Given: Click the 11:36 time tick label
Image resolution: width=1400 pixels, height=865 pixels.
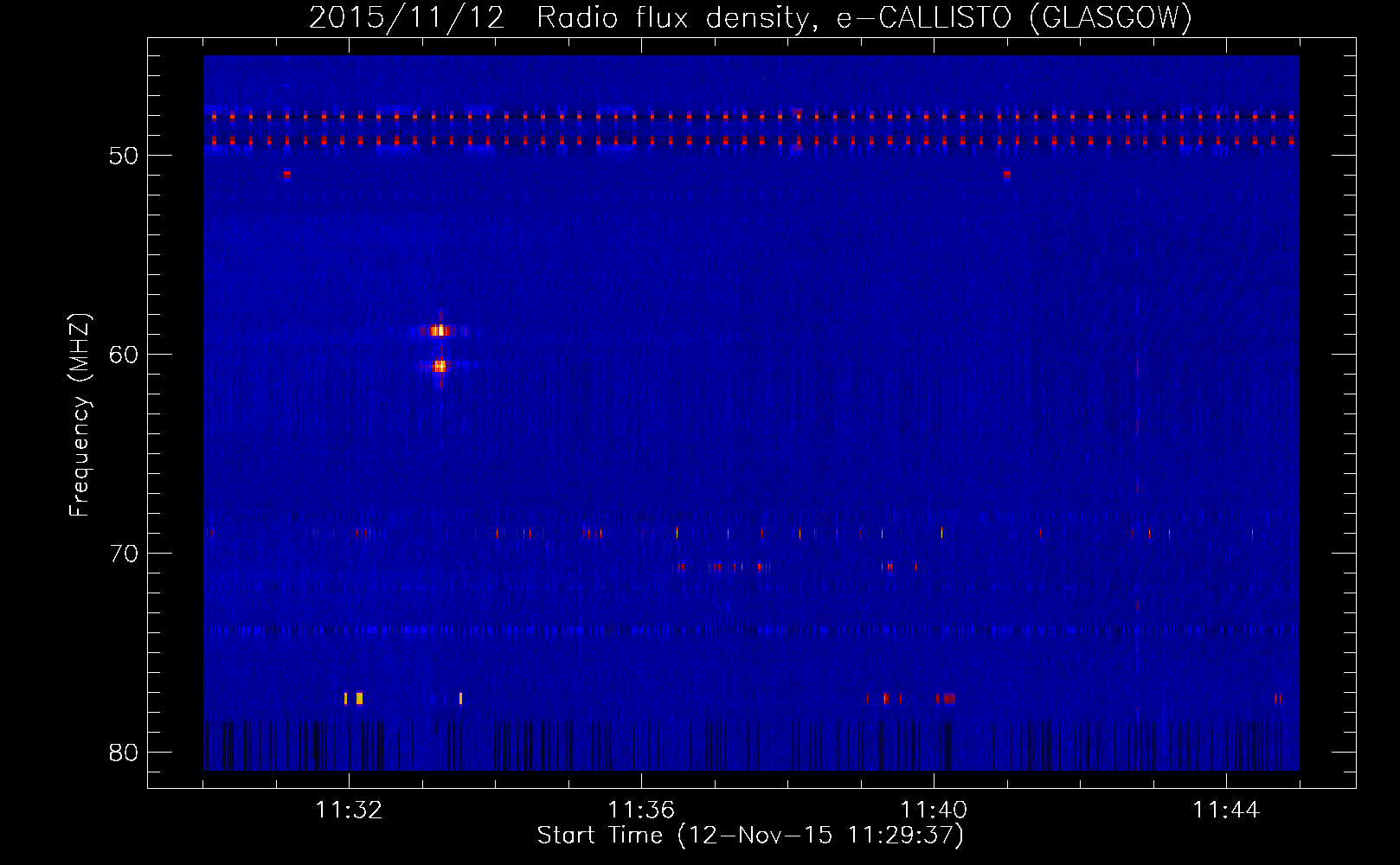Looking at the screenshot, I should [641, 811].
